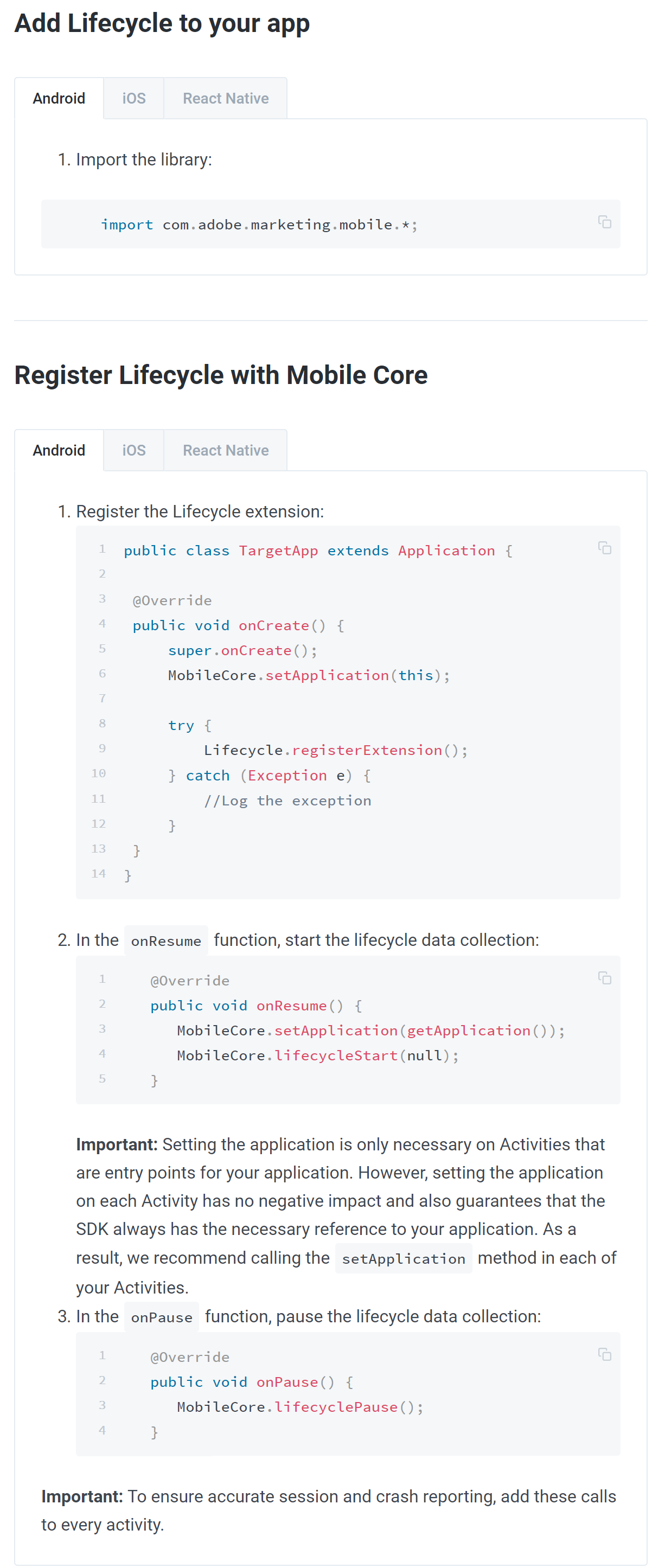The image size is (652, 1568).
Task: Click the '//Log the exception' comment line
Action: coord(287,801)
